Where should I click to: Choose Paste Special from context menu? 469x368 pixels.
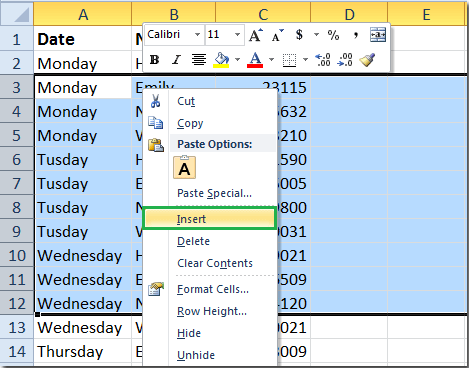point(210,193)
